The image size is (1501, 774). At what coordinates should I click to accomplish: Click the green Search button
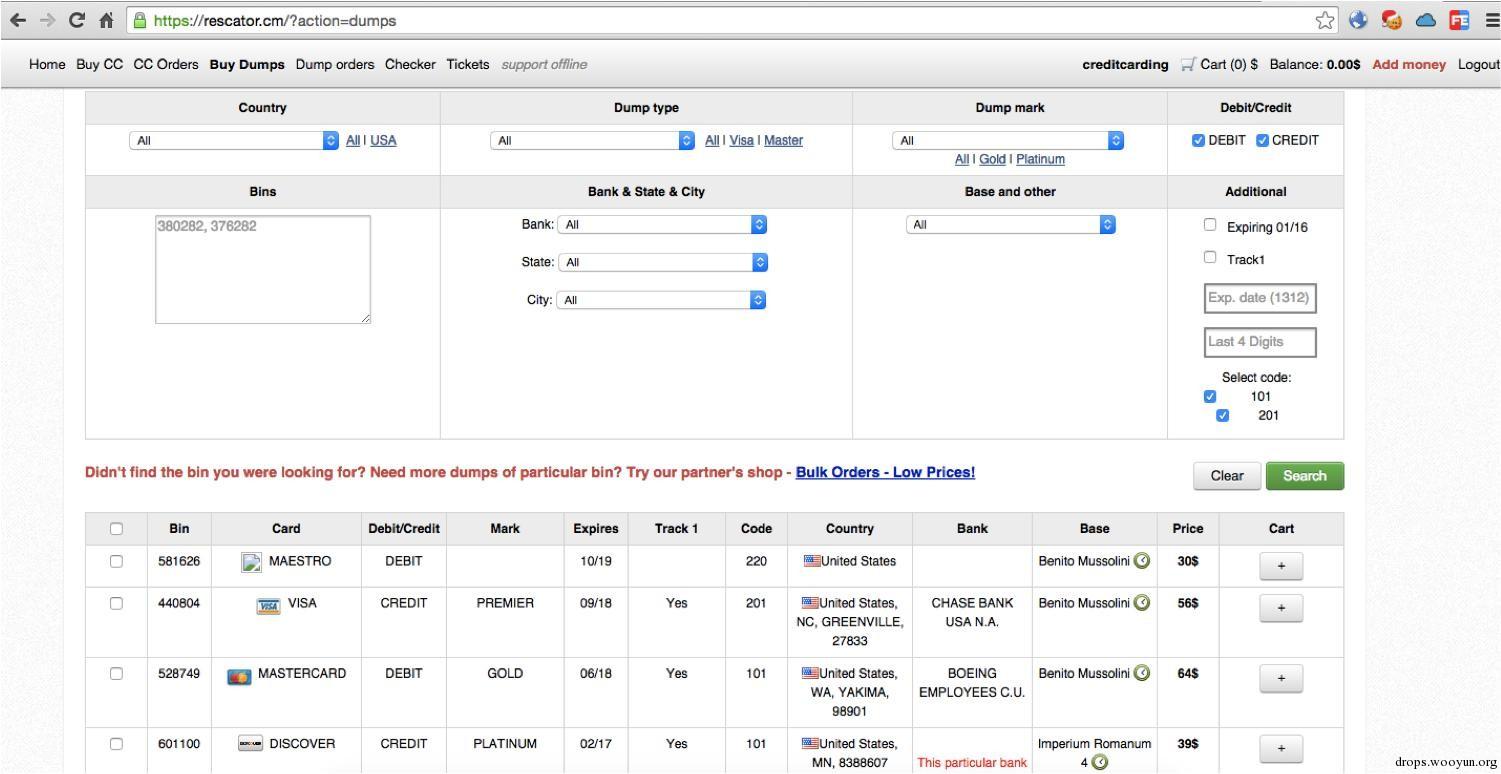tap(1305, 476)
